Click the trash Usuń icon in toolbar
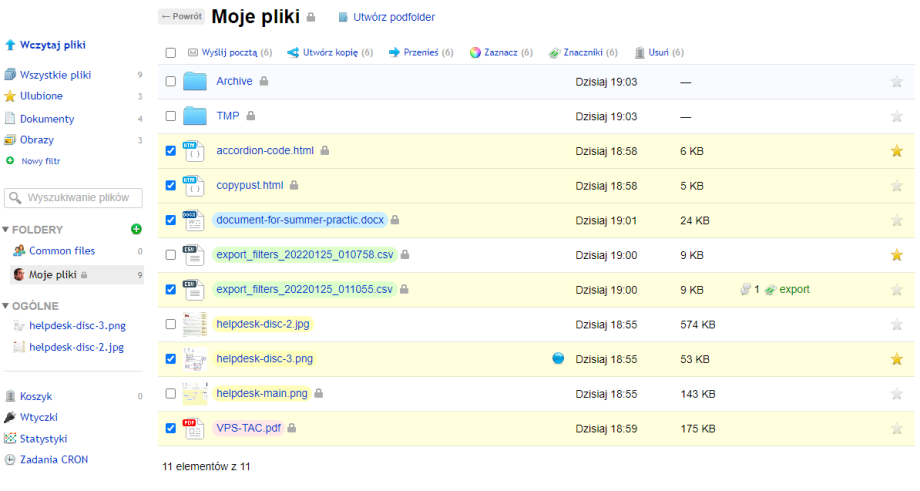 pyautogui.click(x=640, y=52)
